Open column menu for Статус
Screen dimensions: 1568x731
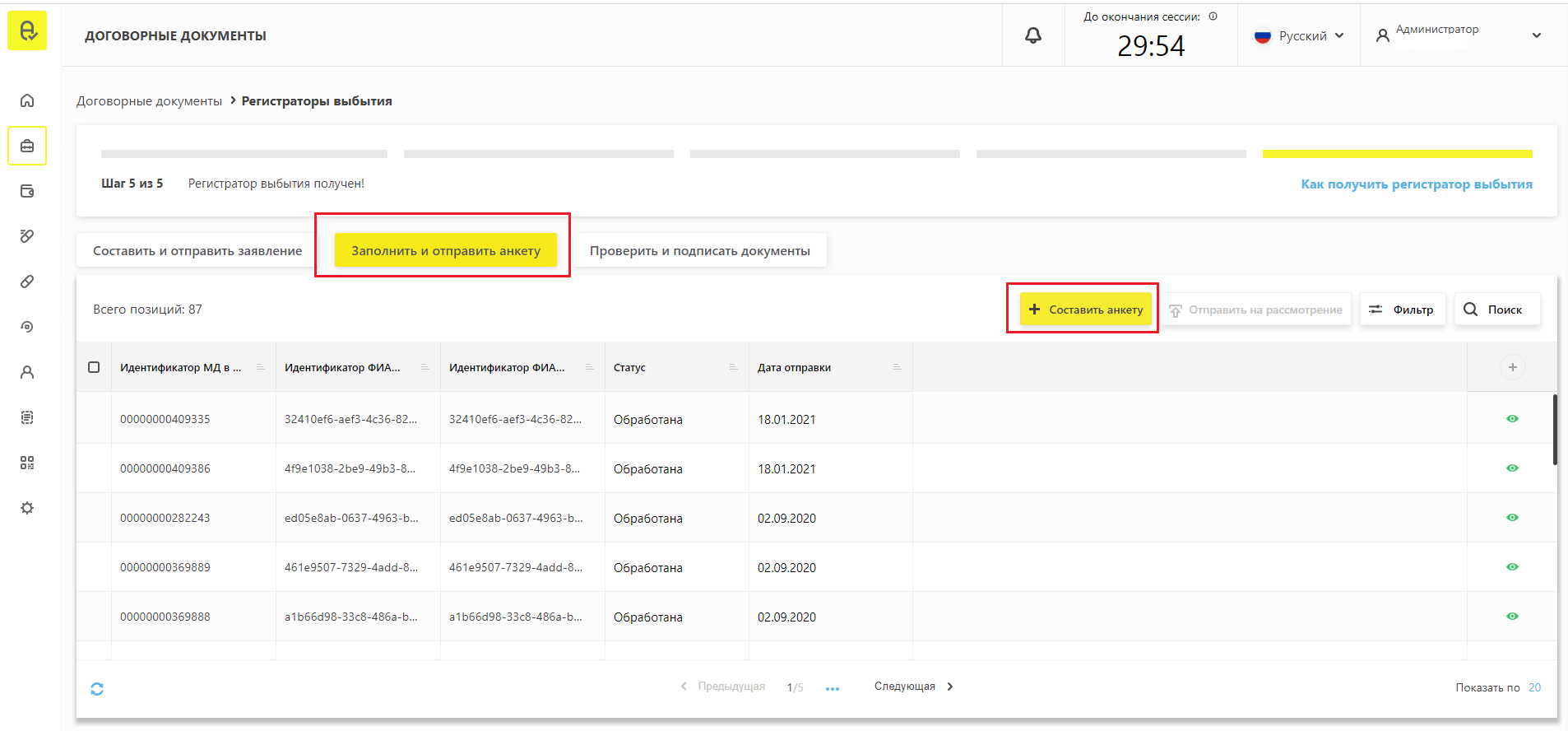pos(733,367)
